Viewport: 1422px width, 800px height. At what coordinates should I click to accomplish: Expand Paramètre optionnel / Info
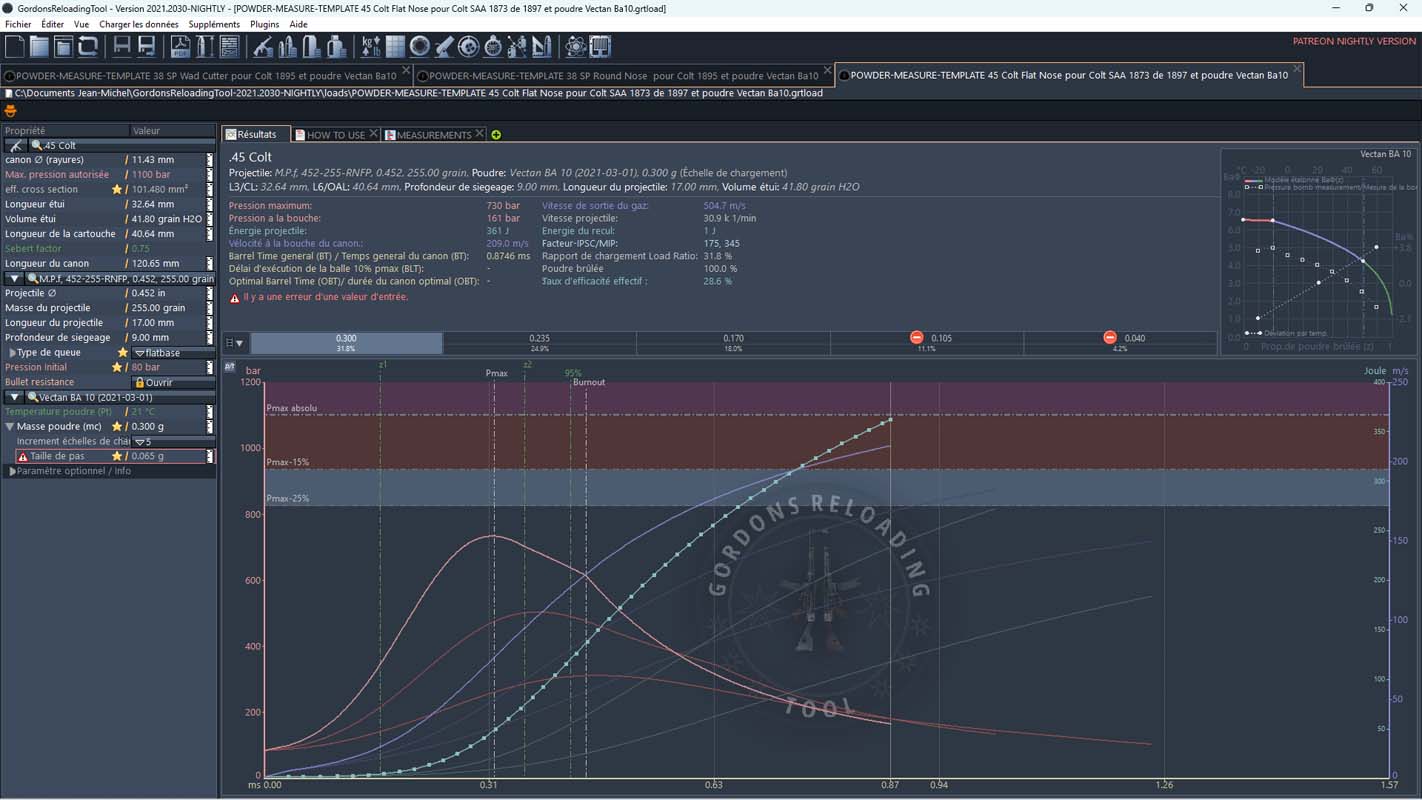click(x=12, y=471)
